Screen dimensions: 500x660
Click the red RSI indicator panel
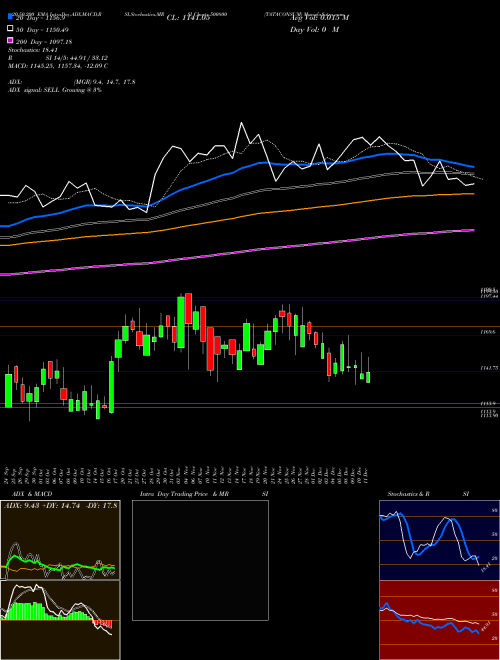coord(439,620)
